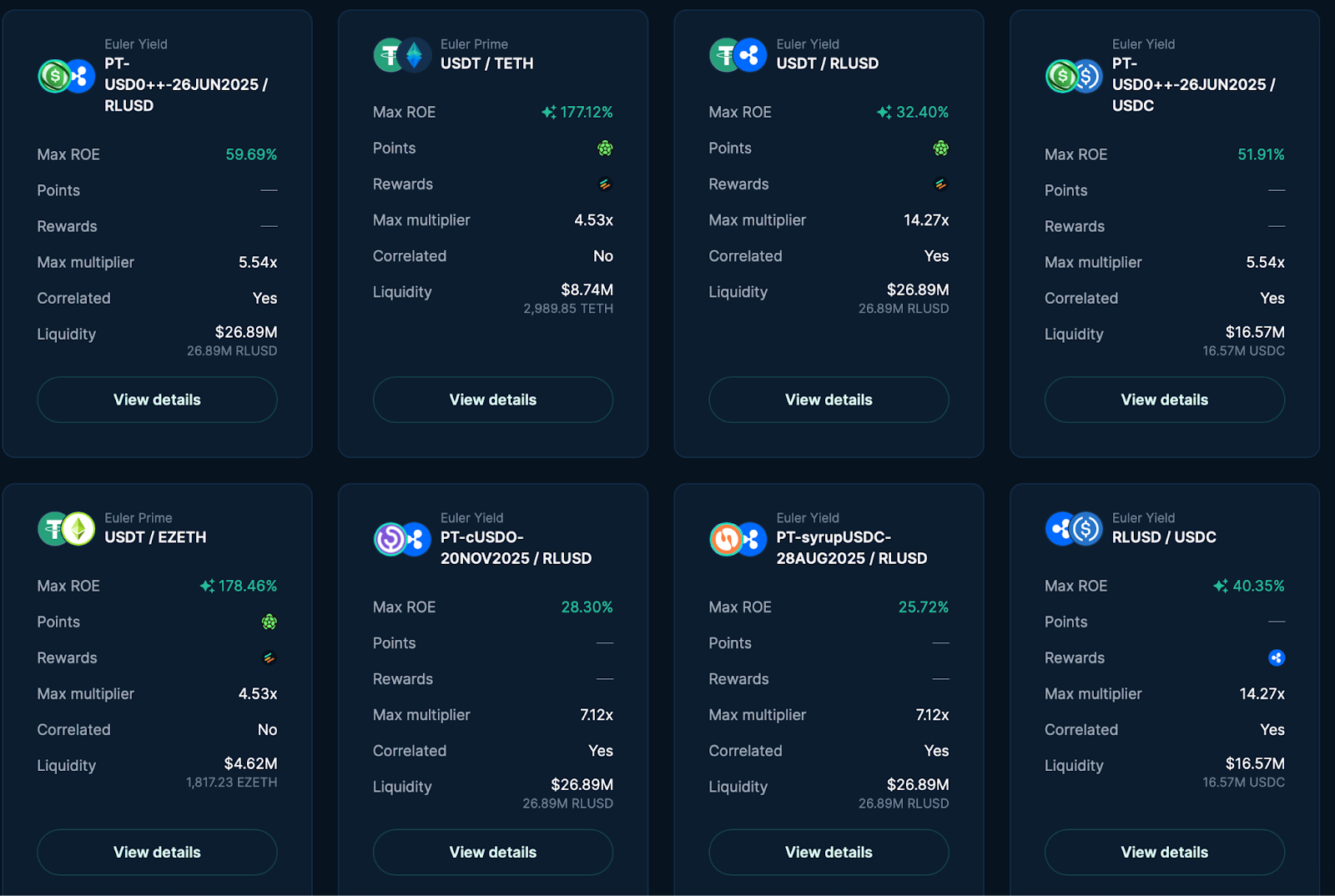Click the sparkle icon beside 178.46% Max ROE
The height and width of the screenshot is (896, 1335).
(x=207, y=586)
